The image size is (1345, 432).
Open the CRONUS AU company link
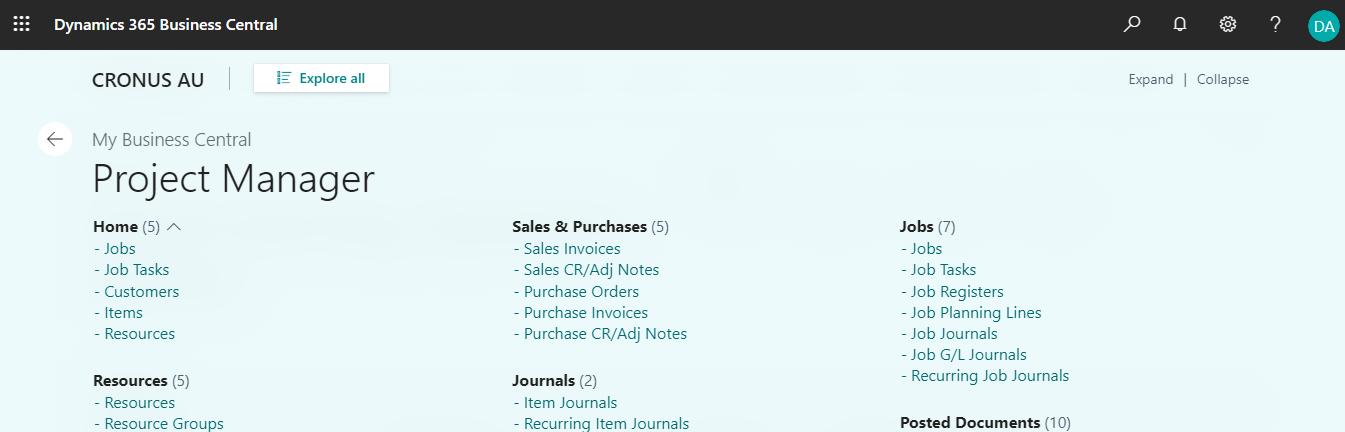tap(148, 80)
